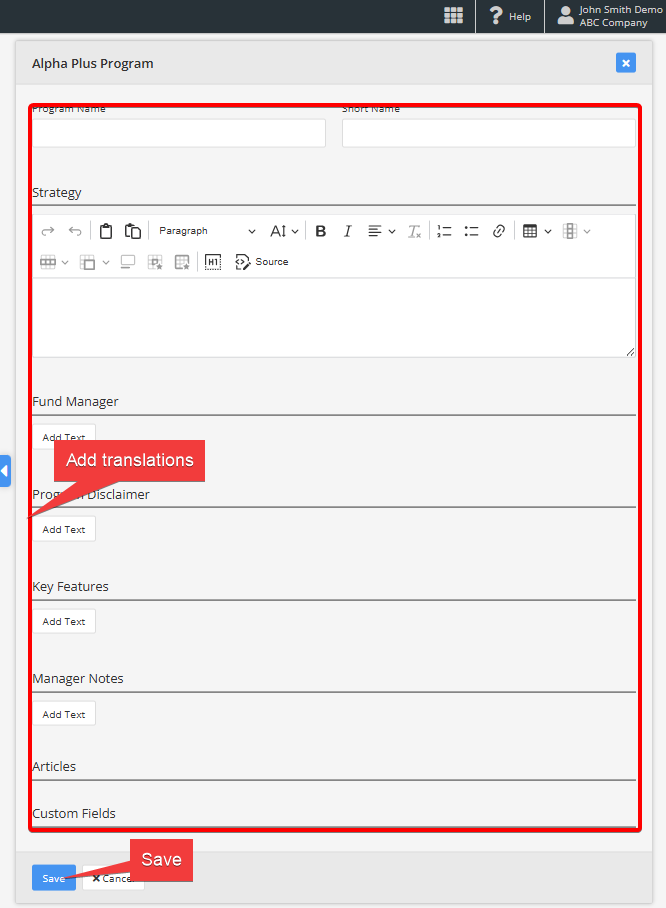Image resolution: width=666 pixels, height=908 pixels.
Task: Click the blue Save button
Action: (53, 878)
